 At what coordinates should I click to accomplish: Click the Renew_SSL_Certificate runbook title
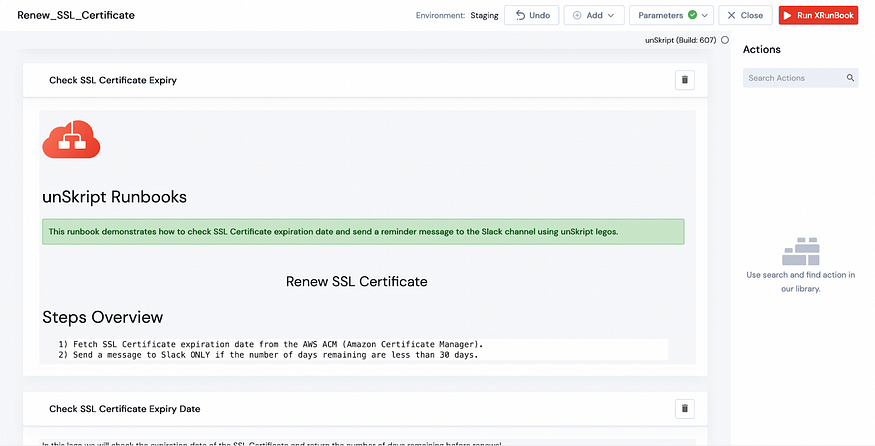76,15
